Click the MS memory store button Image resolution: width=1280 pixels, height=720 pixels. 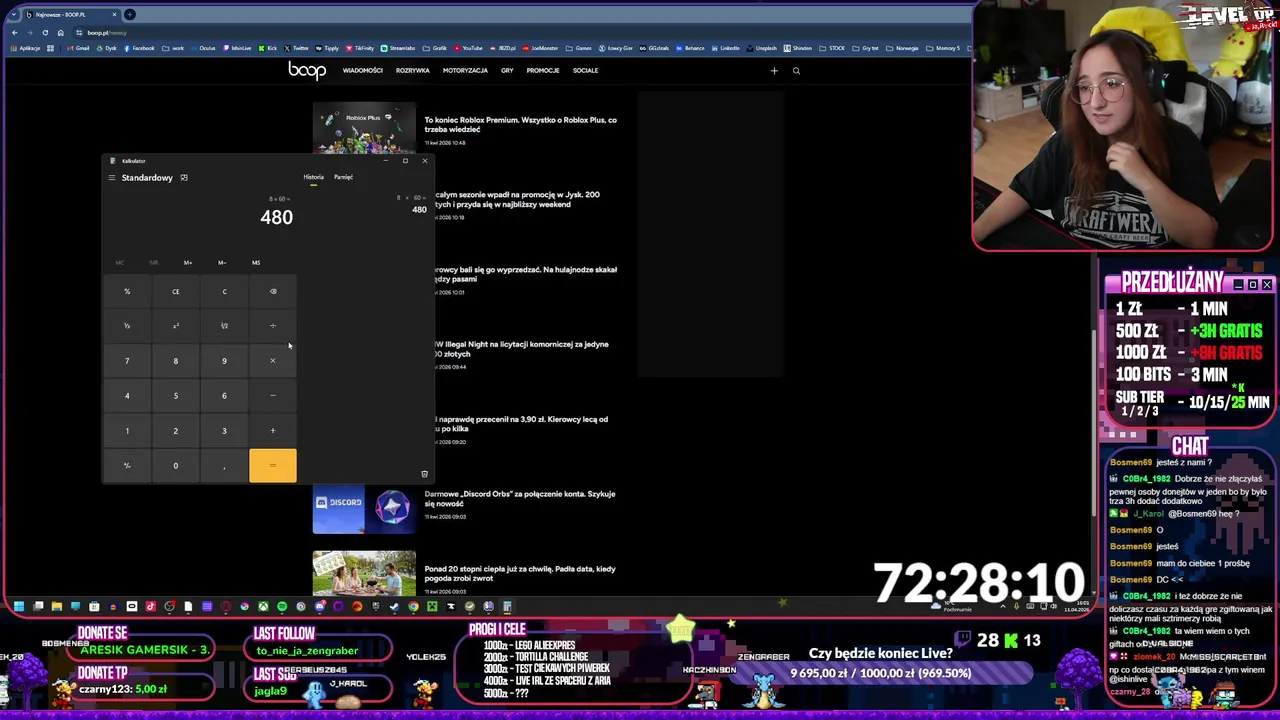pyautogui.click(x=256, y=263)
